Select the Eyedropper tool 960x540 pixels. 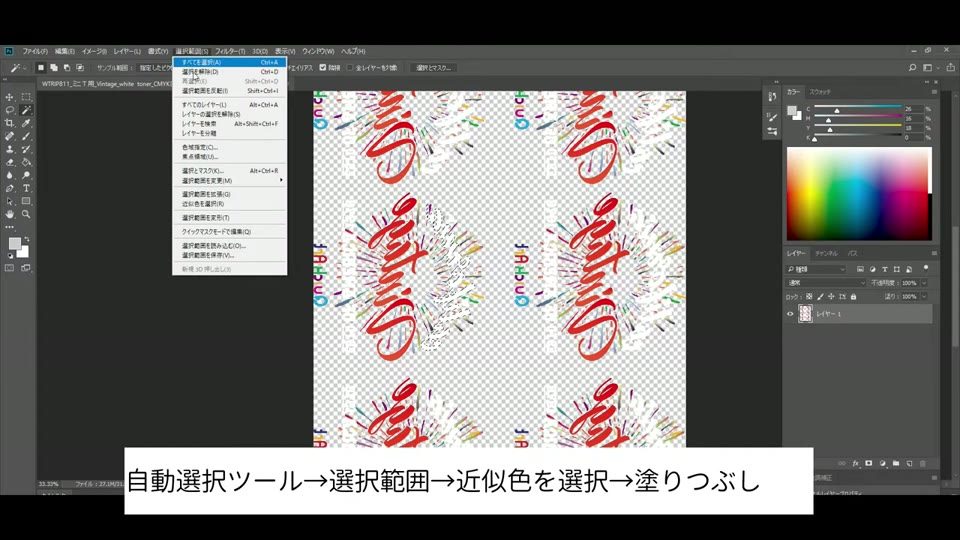point(26,123)
